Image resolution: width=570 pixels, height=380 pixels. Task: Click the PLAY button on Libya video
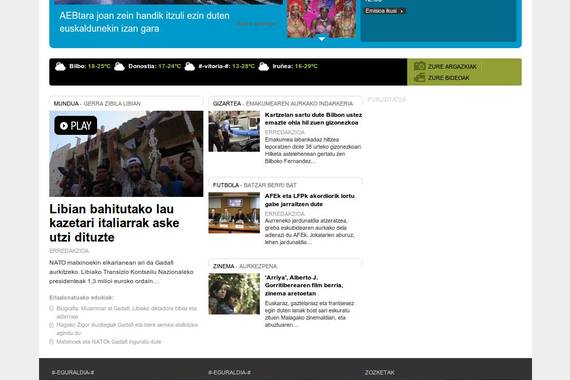point(76,125)
